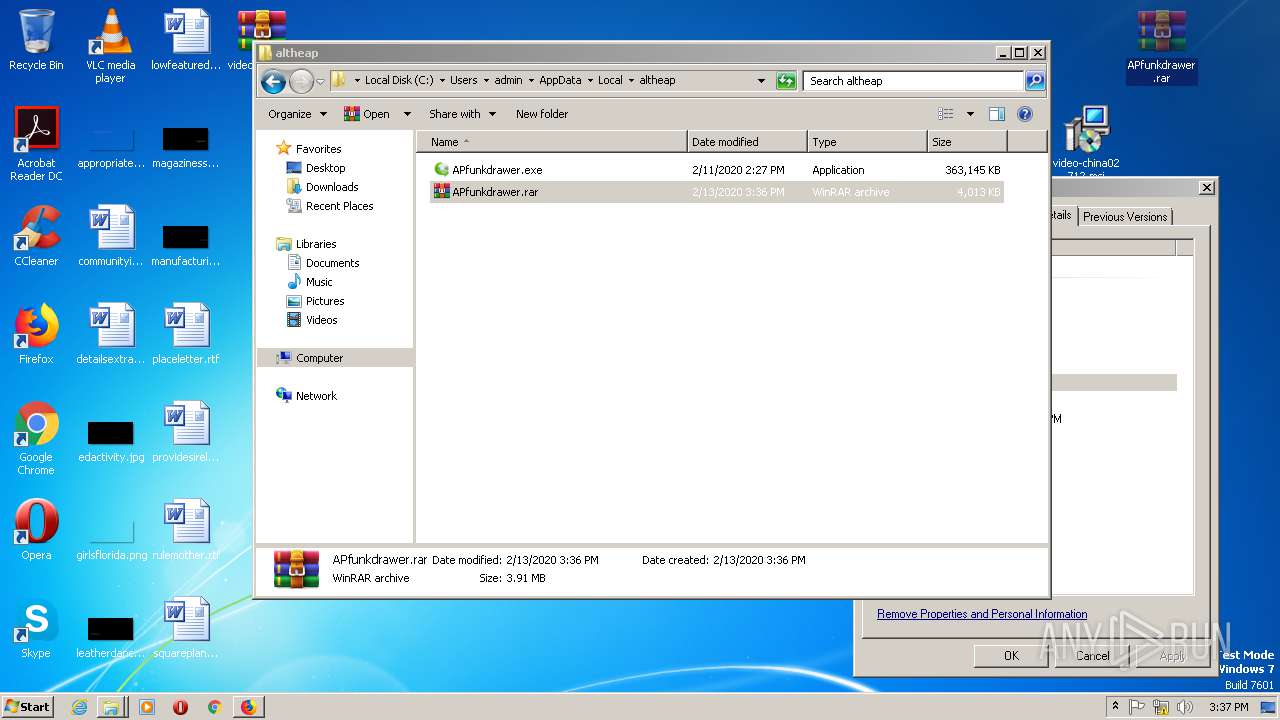Click the taskbar clock showing 3:37 PM

(x=1229, y=707)
